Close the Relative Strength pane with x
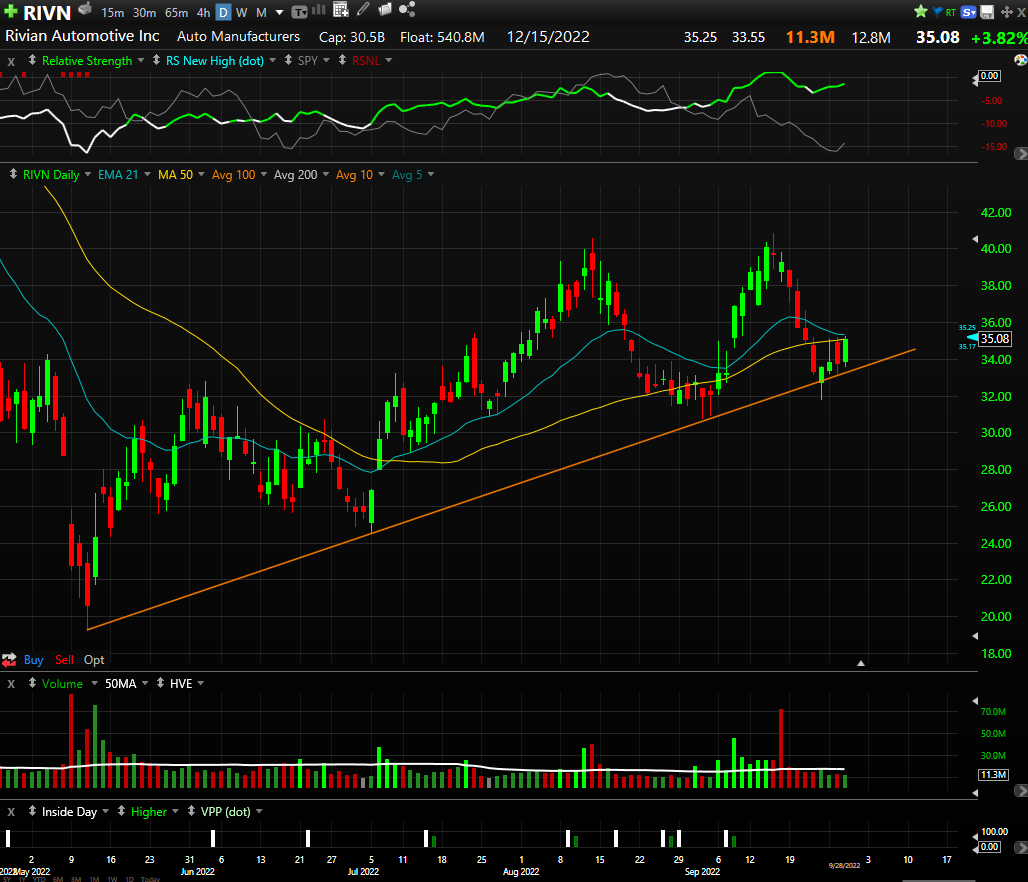The image size is (1028, 882). [x=11, y=62]
